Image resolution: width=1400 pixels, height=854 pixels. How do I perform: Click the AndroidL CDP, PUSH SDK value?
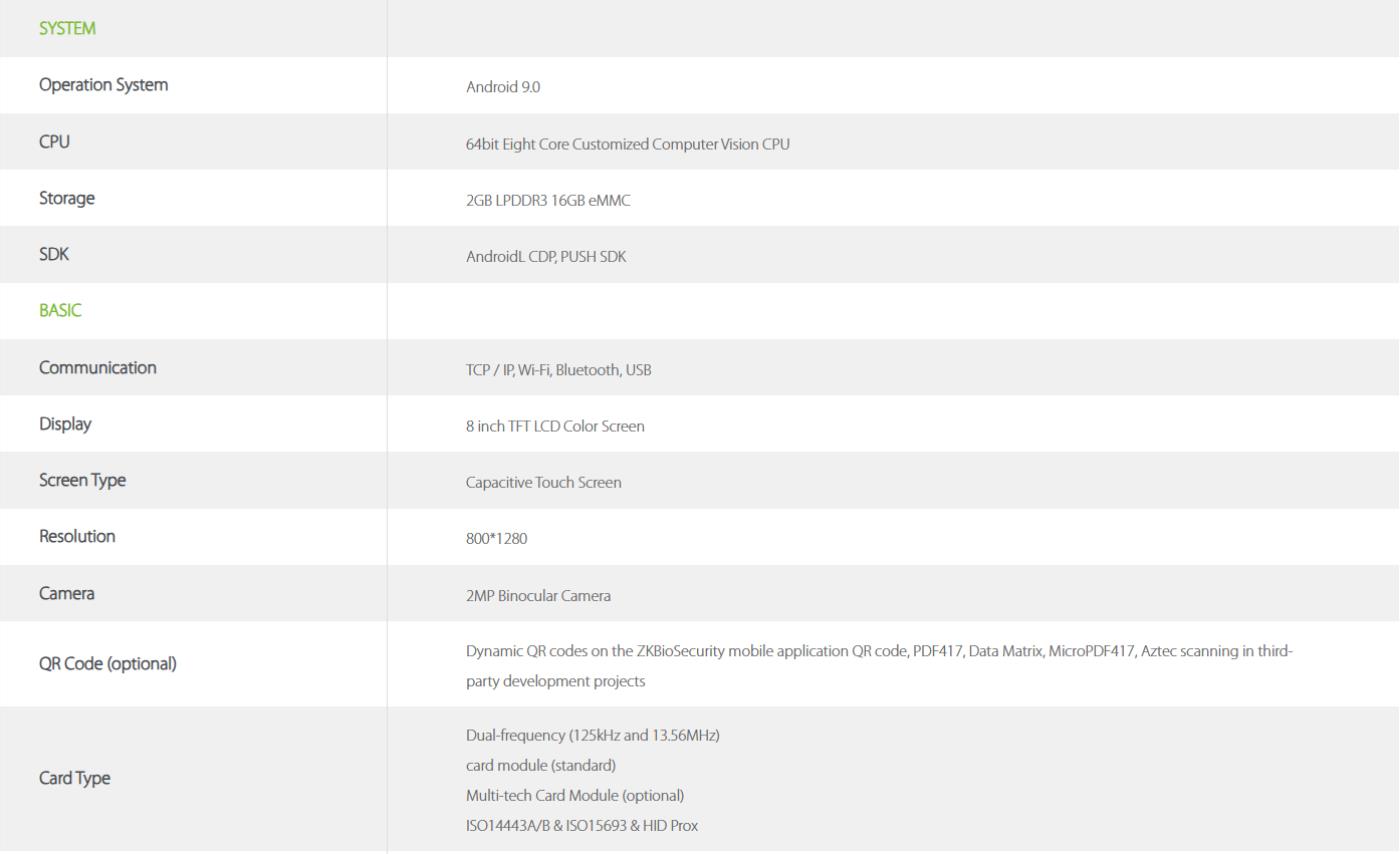(x=546, y=257)
